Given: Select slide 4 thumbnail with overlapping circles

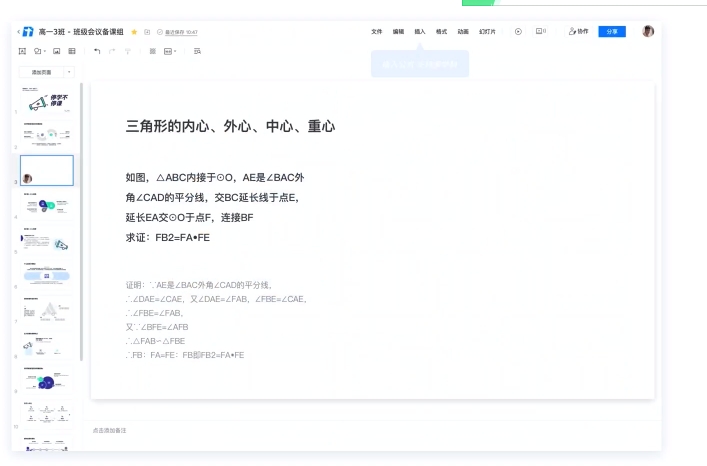Looking at the screenshot, I should (x=47, y=205).
